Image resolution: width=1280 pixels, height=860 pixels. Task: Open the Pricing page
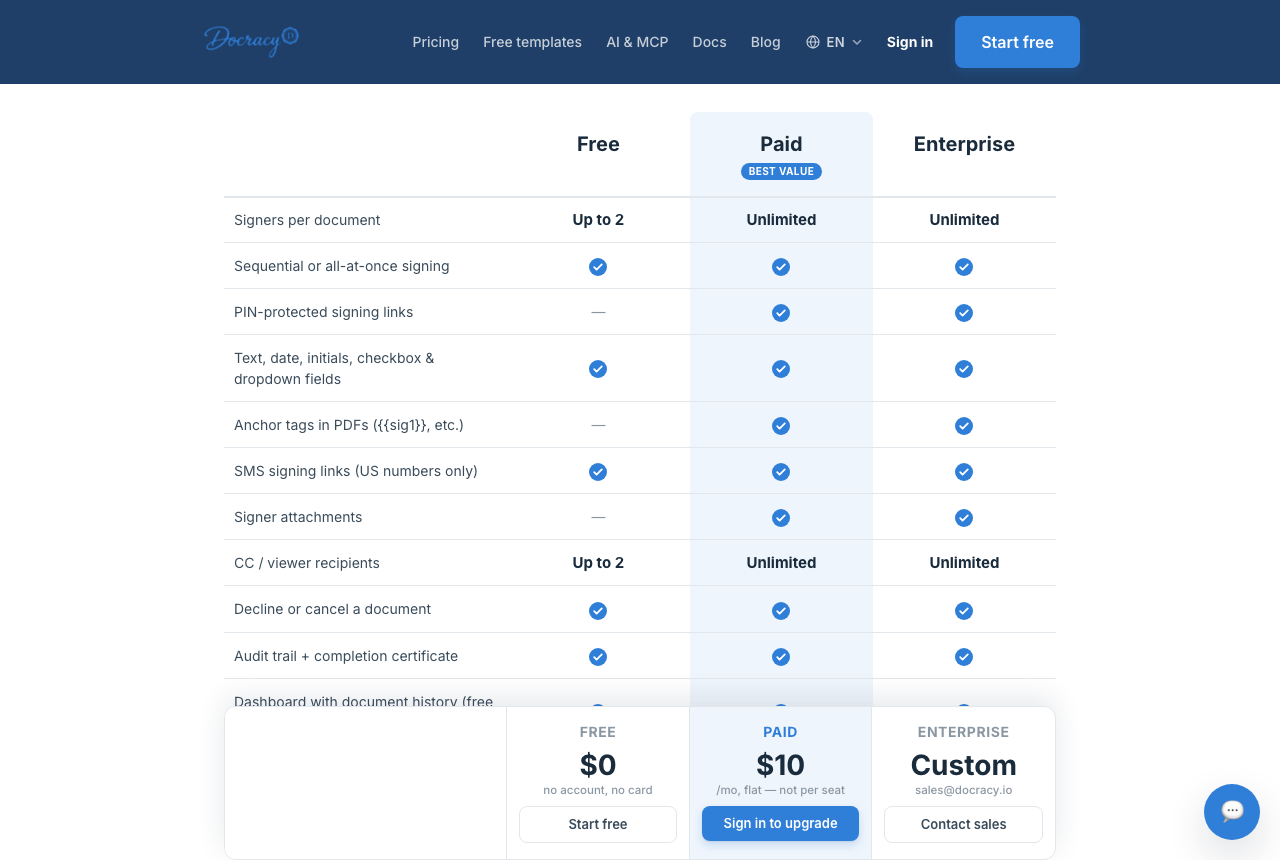[x=436, y=42]
